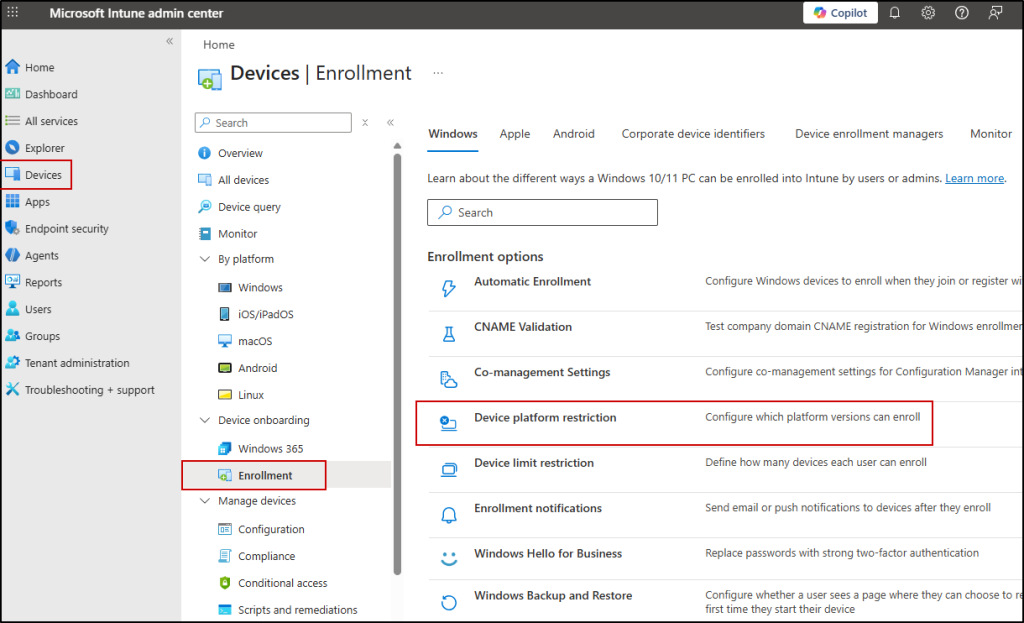Collapse the left navigation sidebar
Image resolution: width=1024 pixels, height=623 pixels.
click(x=169, y=41)
